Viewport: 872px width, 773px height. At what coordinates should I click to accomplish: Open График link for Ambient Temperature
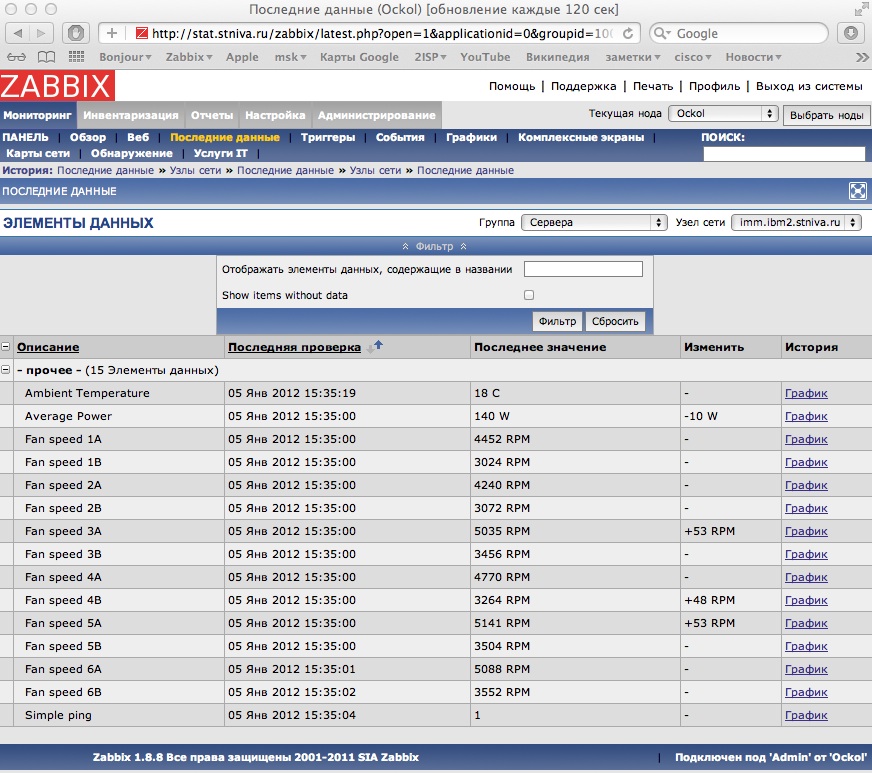click(x=806, y=393)
